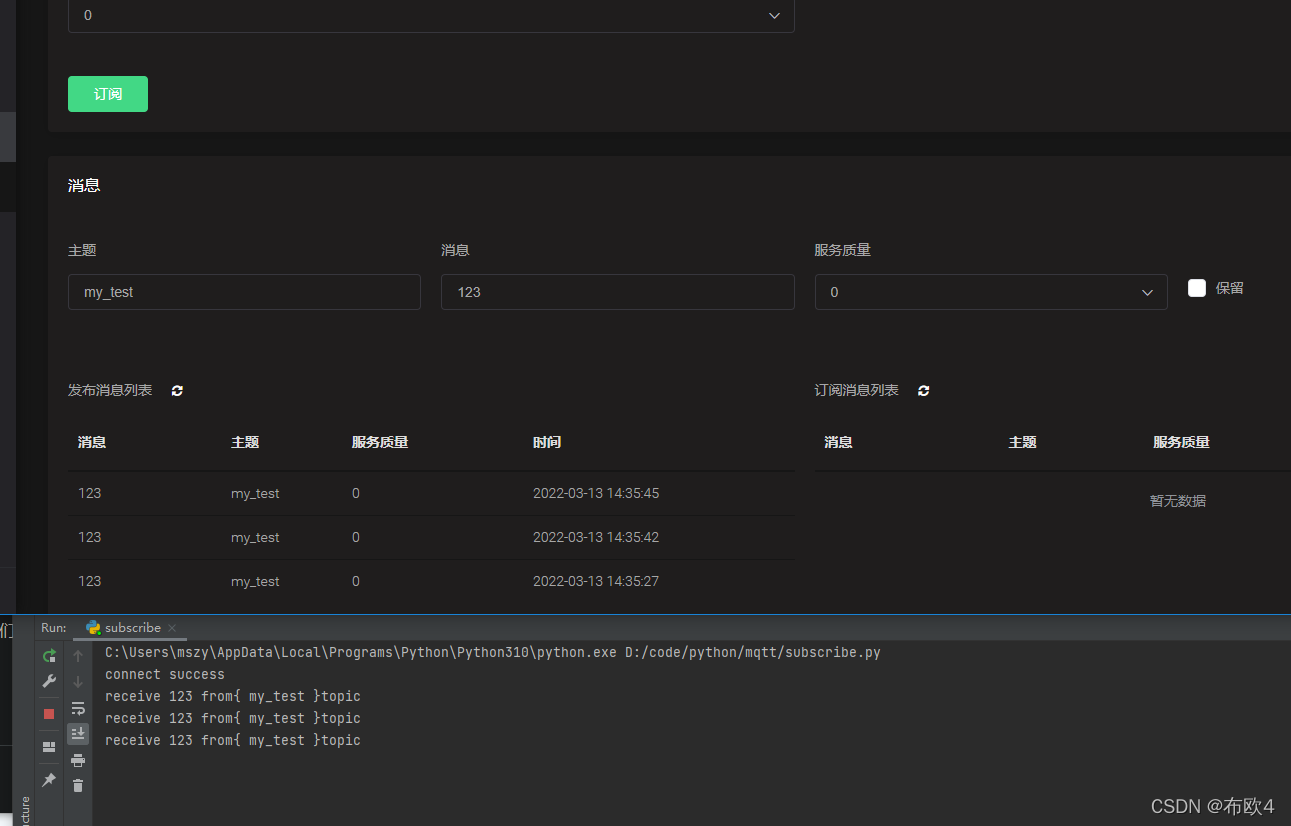
Task: Click the 服务质量 header in 发布消息列表
Action: (x=380, y=442)
